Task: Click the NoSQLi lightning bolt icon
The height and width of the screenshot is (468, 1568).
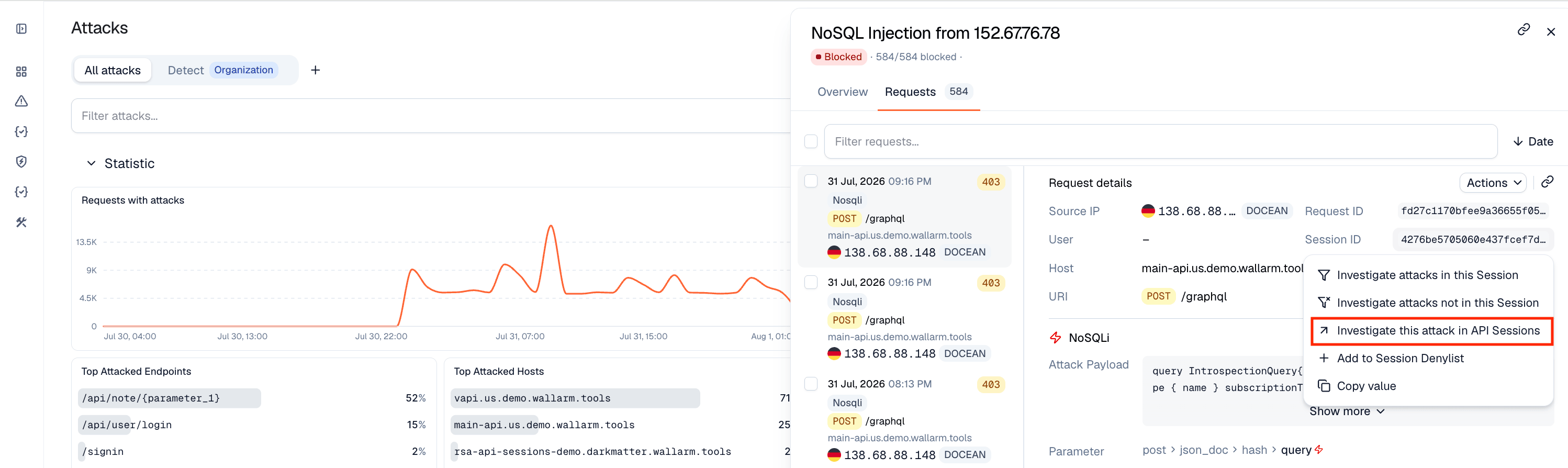Action: pyautogui.click(x=1056, y=337)
